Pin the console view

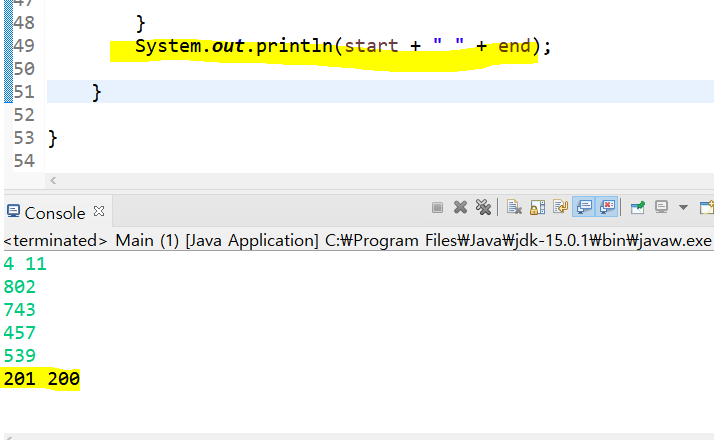(638, 208)
